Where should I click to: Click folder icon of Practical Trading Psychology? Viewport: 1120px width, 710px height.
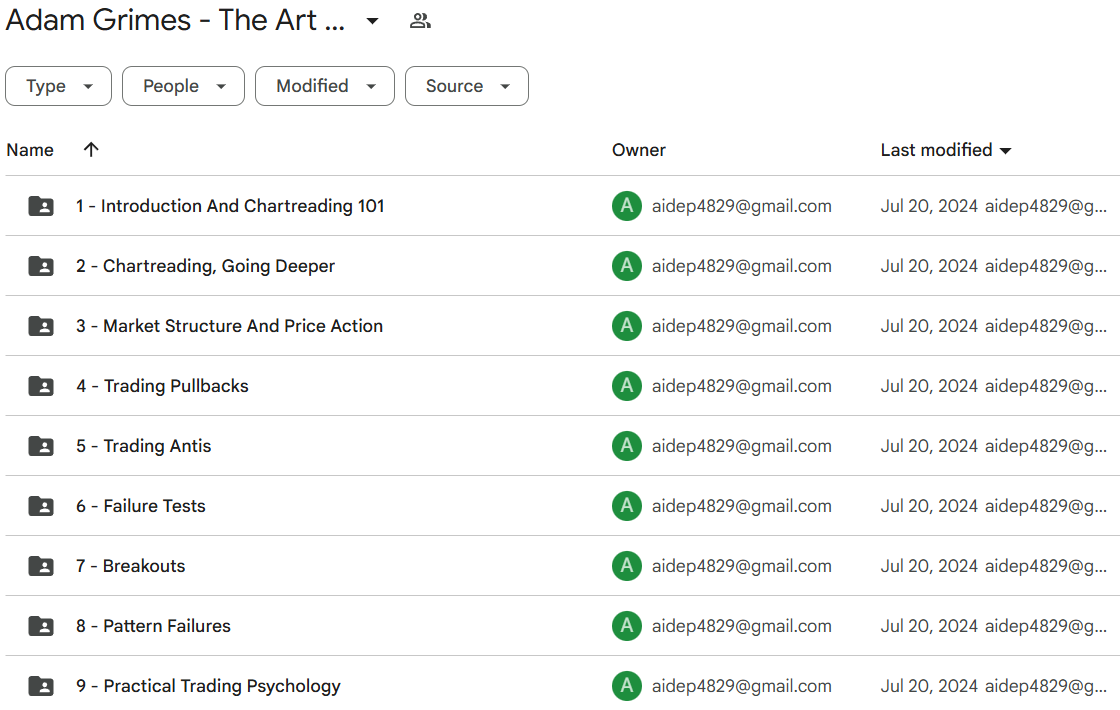coord(41,686)
